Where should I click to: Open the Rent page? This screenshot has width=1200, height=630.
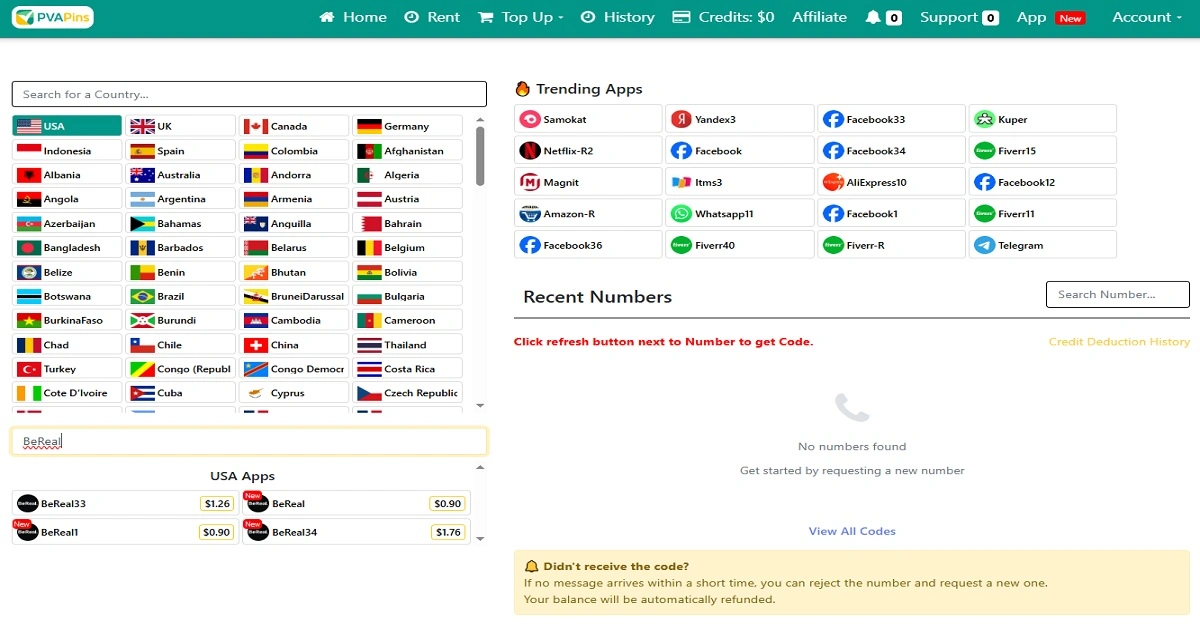[x=432, y=17]
